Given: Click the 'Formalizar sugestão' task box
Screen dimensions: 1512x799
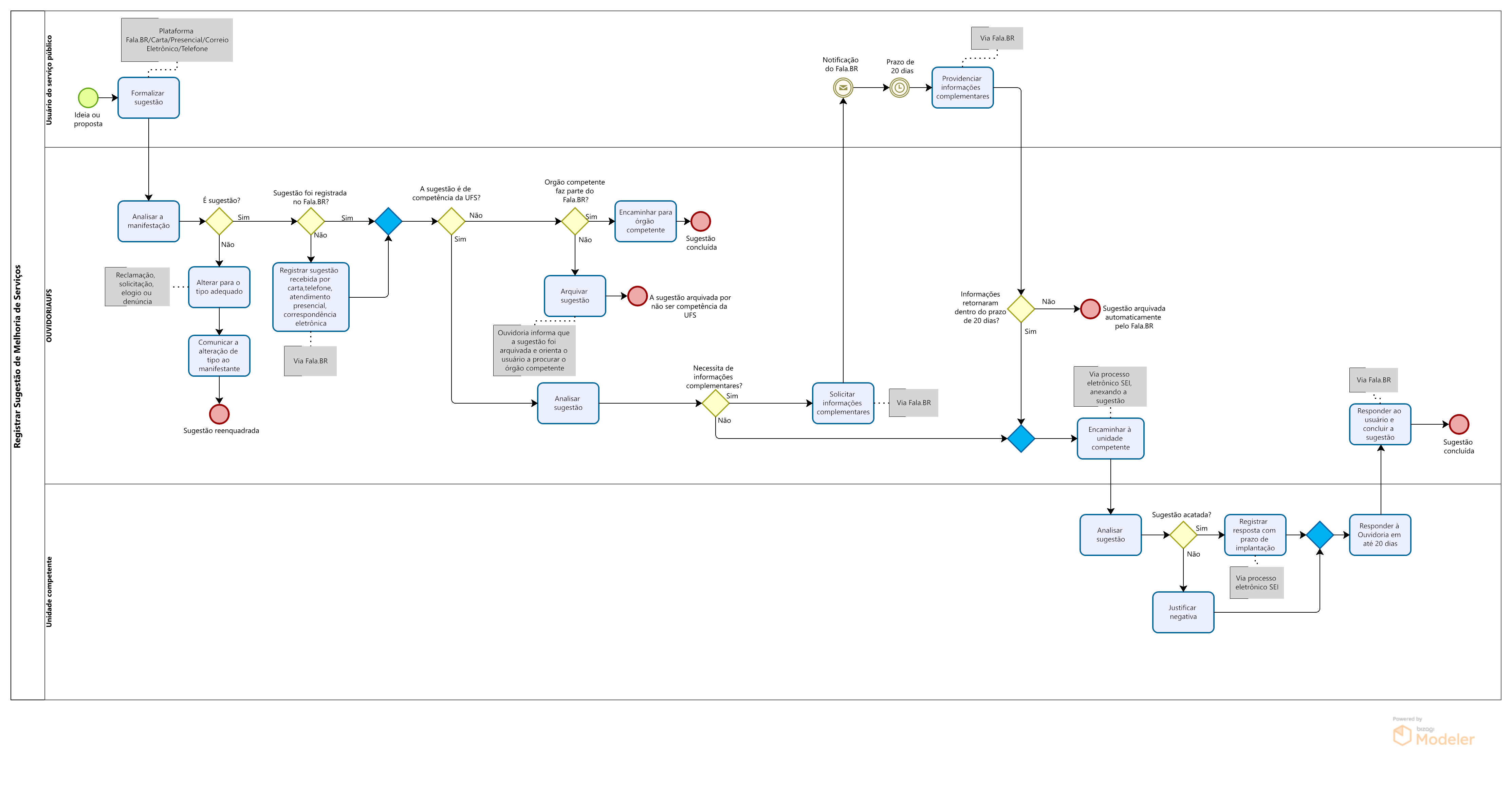Looking at the screenshot, I should pos(148,98).
